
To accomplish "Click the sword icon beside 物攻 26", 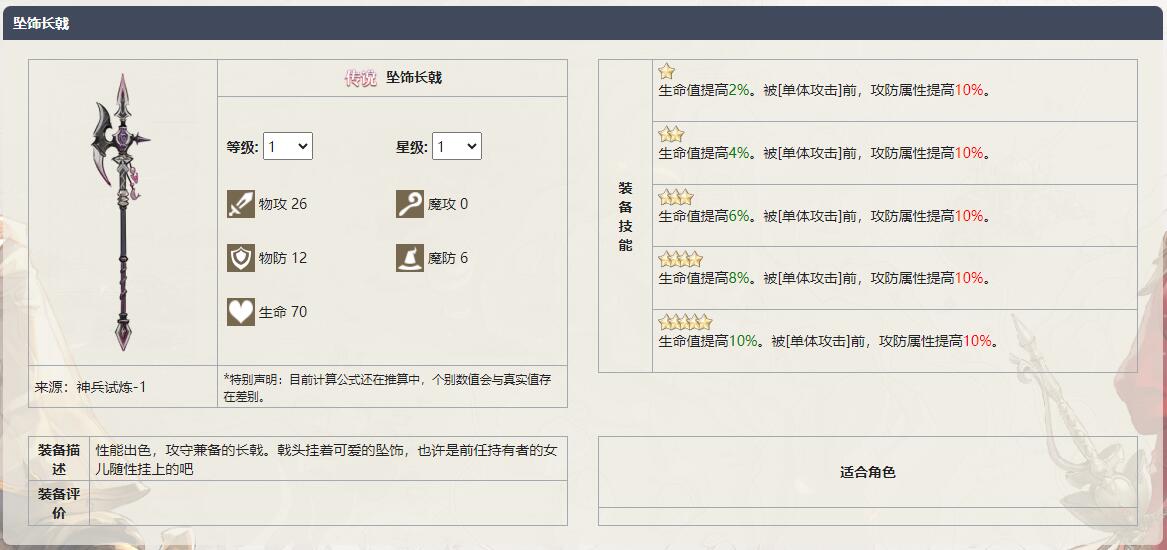I will tap(240, 204).
